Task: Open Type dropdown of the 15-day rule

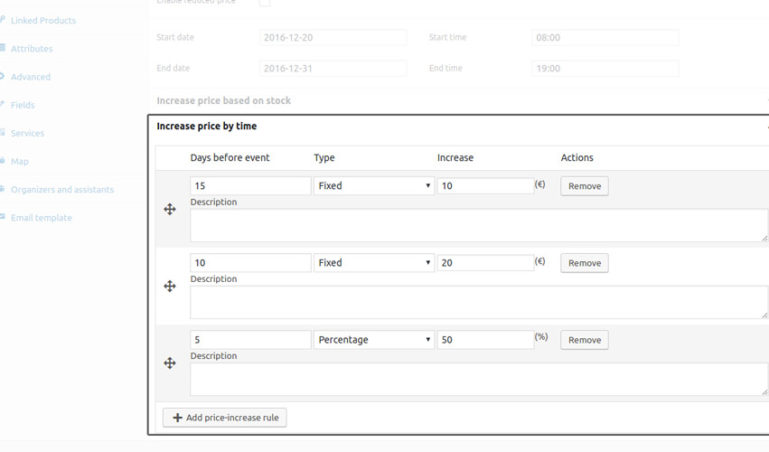Action: (x=373, y=186)
